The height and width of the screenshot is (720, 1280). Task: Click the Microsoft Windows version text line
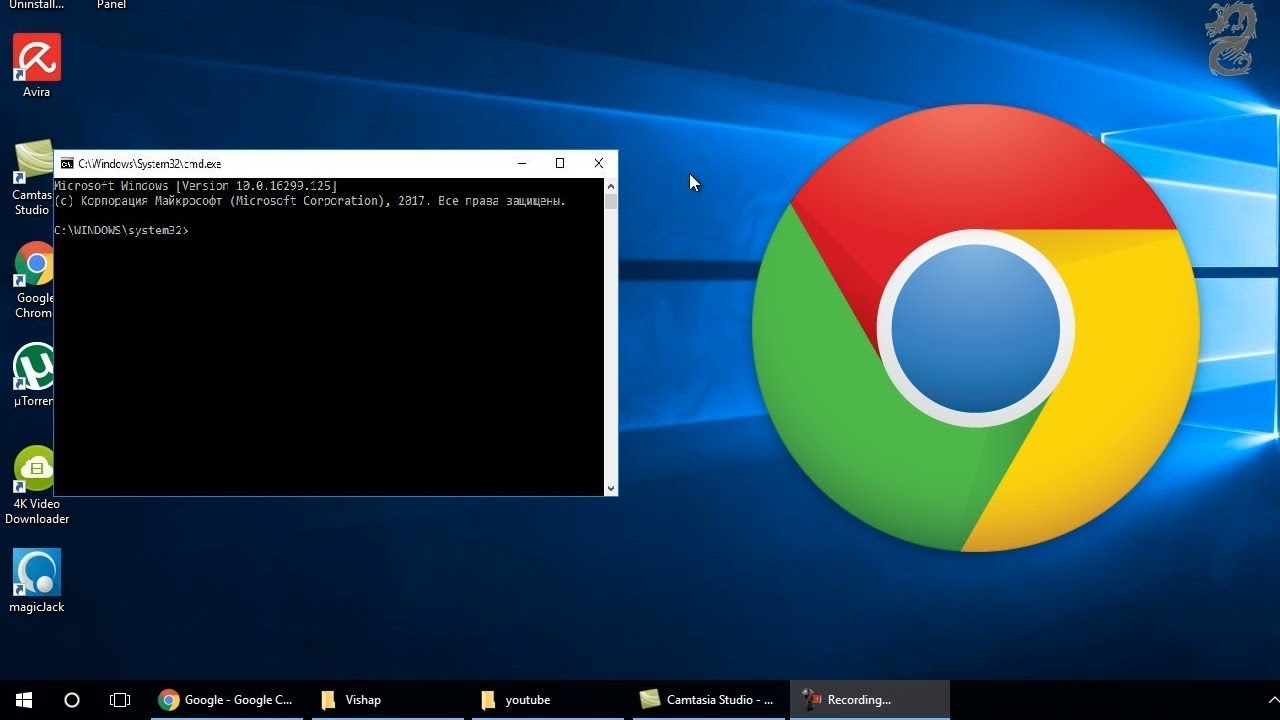[196, 186]
